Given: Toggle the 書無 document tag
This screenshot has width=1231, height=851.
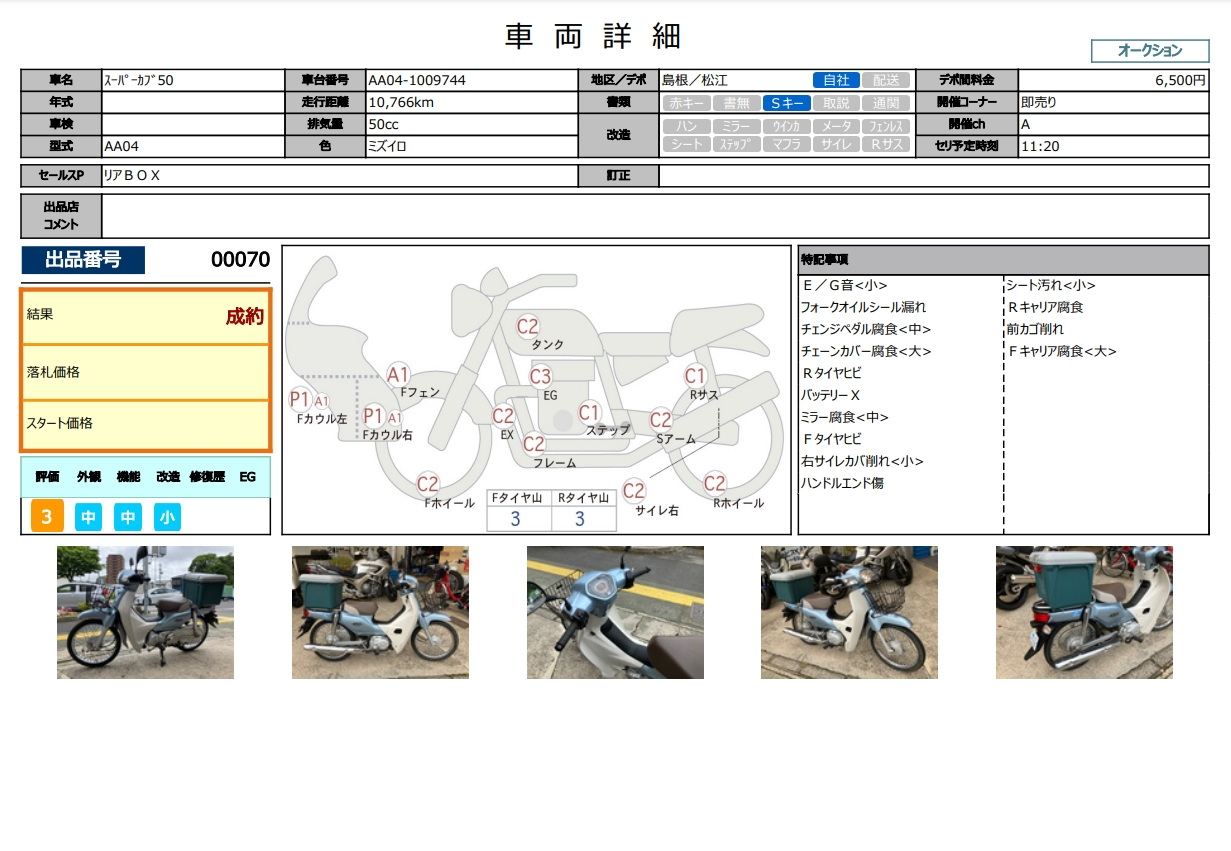Looking at the screenshot, I should [x=736, y=103].
